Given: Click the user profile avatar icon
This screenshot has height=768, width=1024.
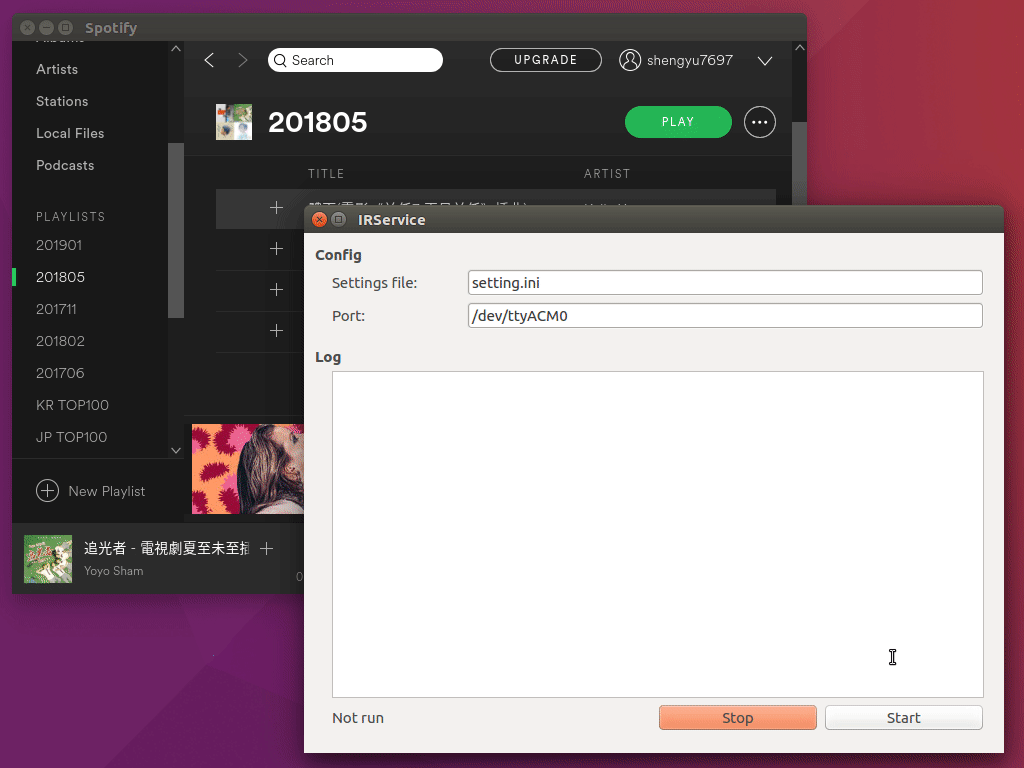Looking at the screenshot, I should 630,61.
